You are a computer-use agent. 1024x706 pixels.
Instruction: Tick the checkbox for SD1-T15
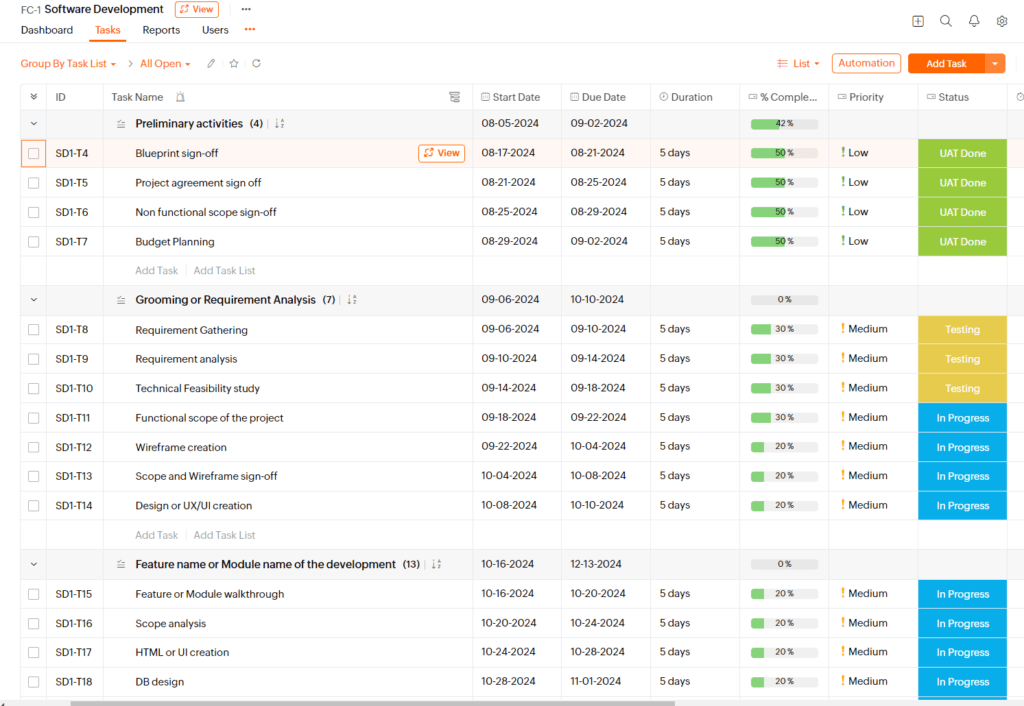34,594
